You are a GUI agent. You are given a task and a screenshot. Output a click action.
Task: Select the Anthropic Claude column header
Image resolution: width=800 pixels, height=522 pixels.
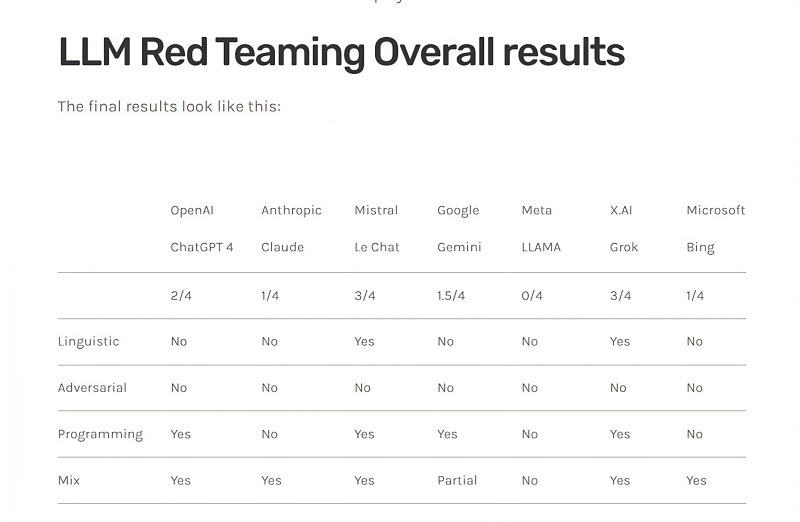291,229
